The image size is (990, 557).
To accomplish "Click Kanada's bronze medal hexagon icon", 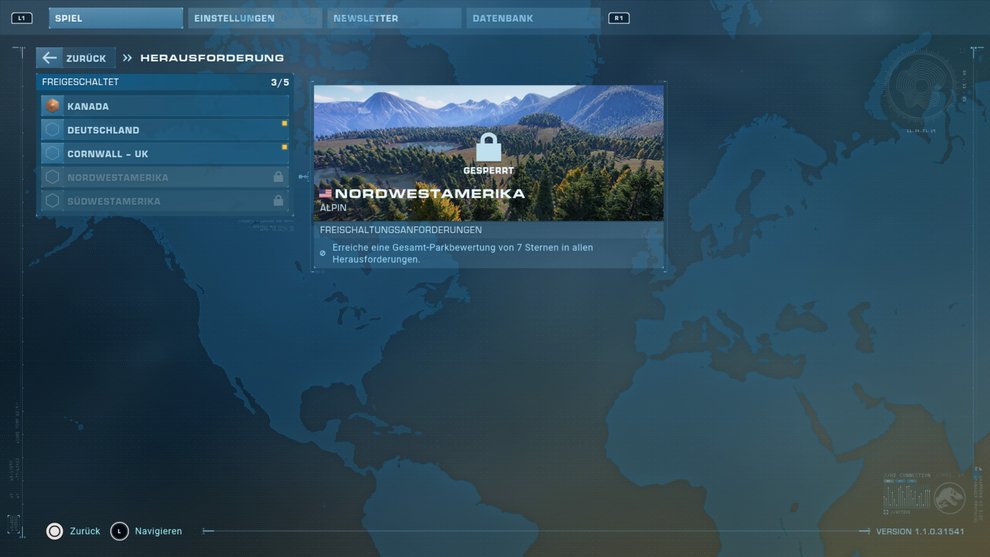I will pos(52,106).
